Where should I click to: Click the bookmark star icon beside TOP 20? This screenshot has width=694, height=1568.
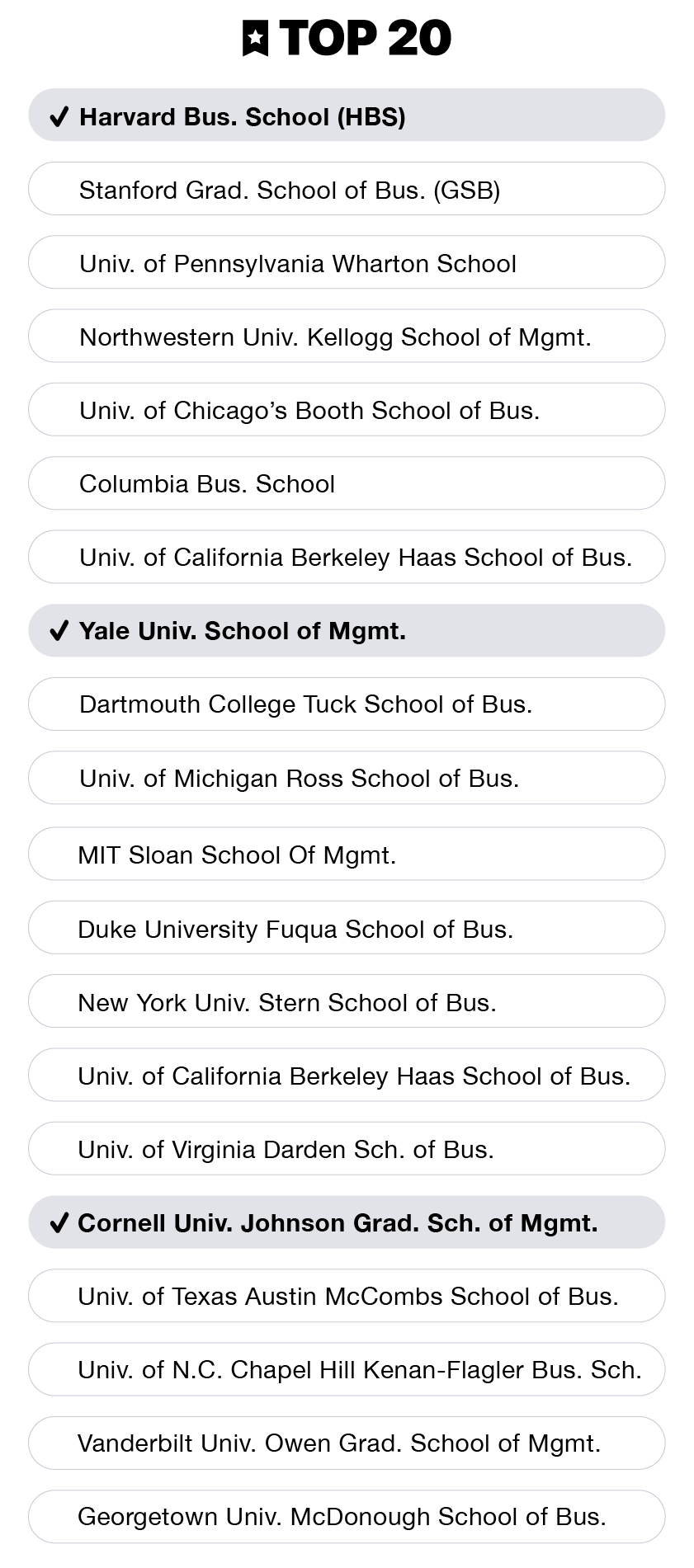point(256,38)
